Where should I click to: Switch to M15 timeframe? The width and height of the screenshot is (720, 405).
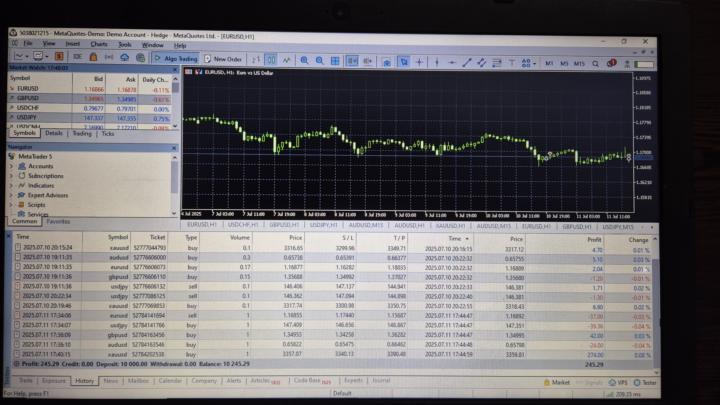tap(579, 64)
